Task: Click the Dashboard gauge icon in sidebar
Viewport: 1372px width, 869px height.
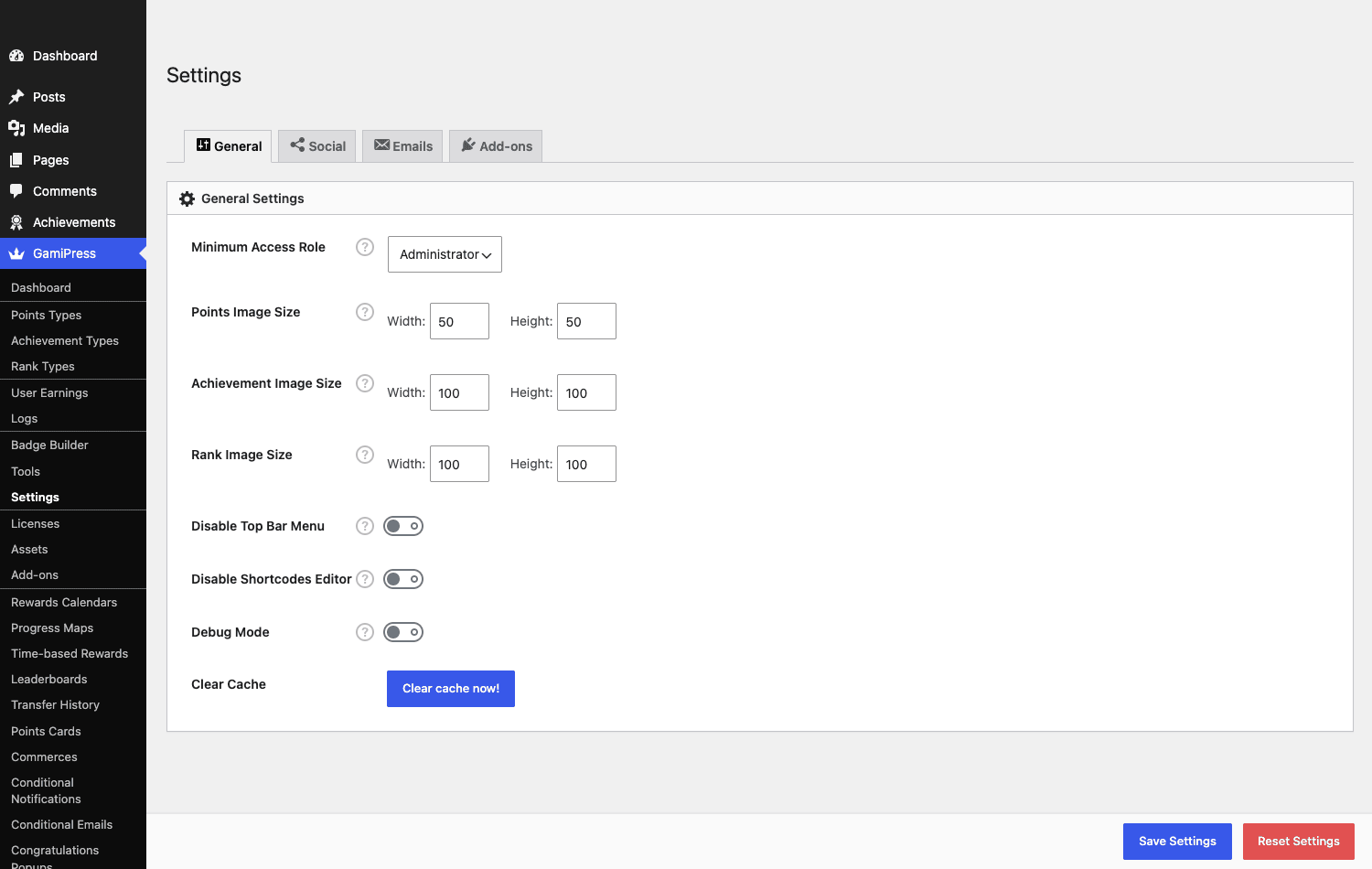Action: (x=16, y=56)
